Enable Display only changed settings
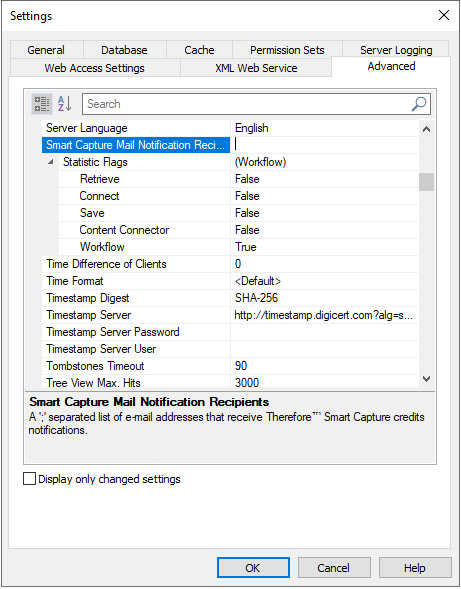The width and height of the screenshot is (461, 589). pos(29,479)
